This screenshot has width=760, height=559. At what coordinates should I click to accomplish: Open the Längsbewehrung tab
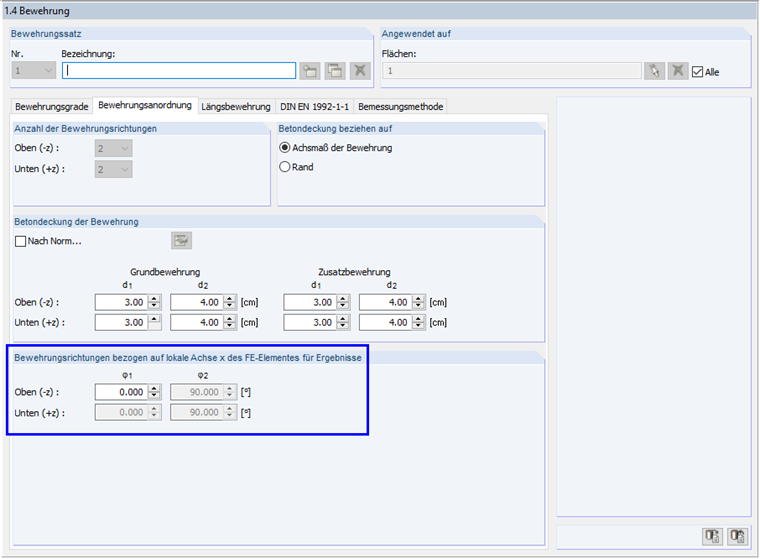[236, 107]
